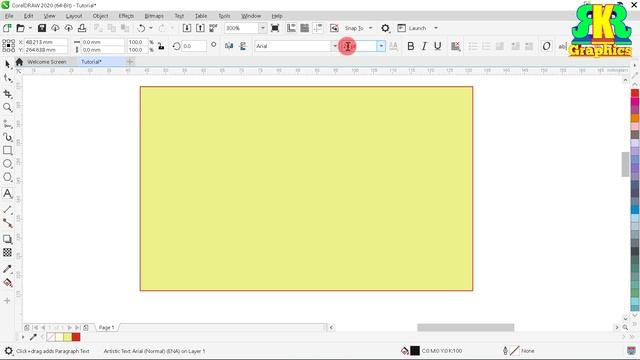Image resolution: width=640 pixels, height=360 pixels.
Task: Expand the Open recent arrow
Action: click(30, 28)
